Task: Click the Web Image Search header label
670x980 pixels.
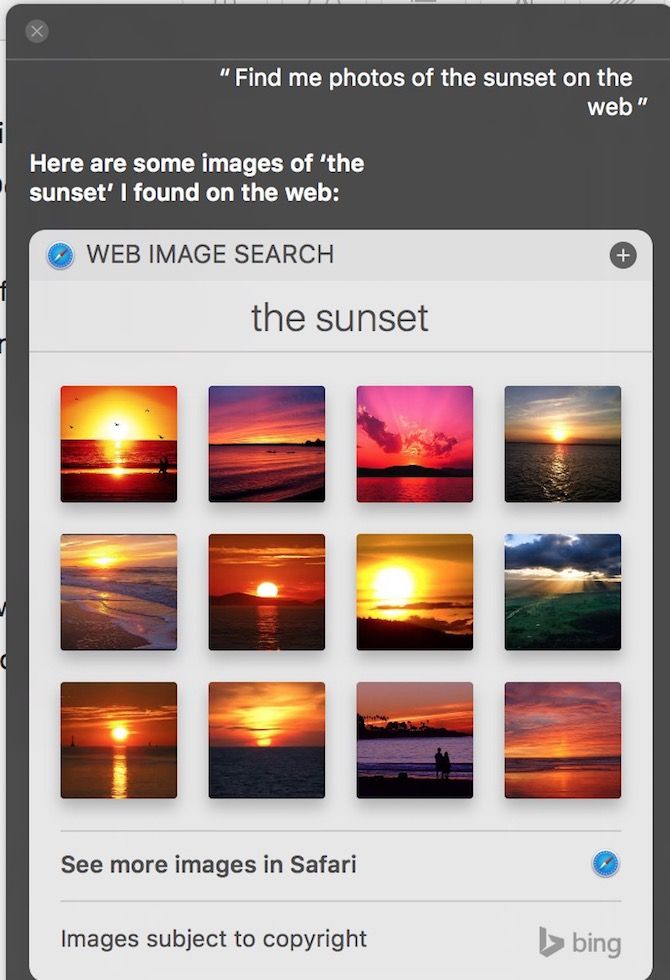Action: 210,254
